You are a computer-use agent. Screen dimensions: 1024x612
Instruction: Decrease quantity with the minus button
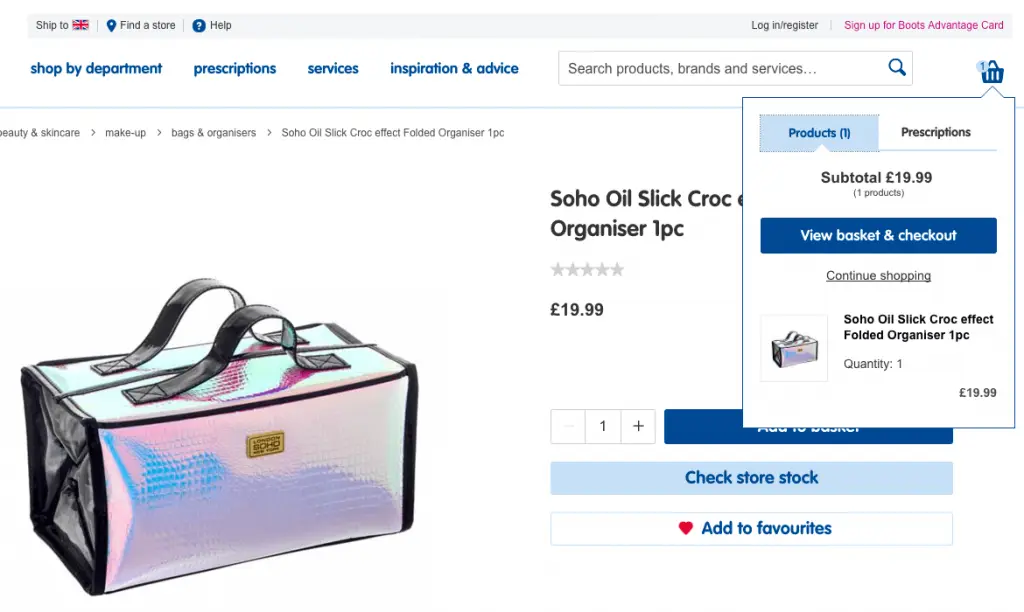(x=568, y=426)
